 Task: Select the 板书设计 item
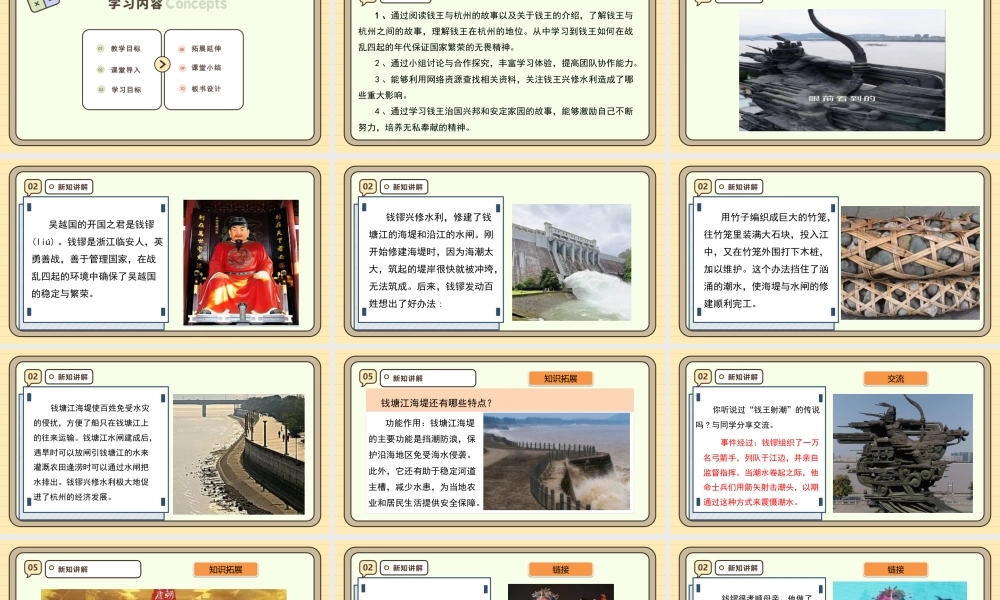206,89
